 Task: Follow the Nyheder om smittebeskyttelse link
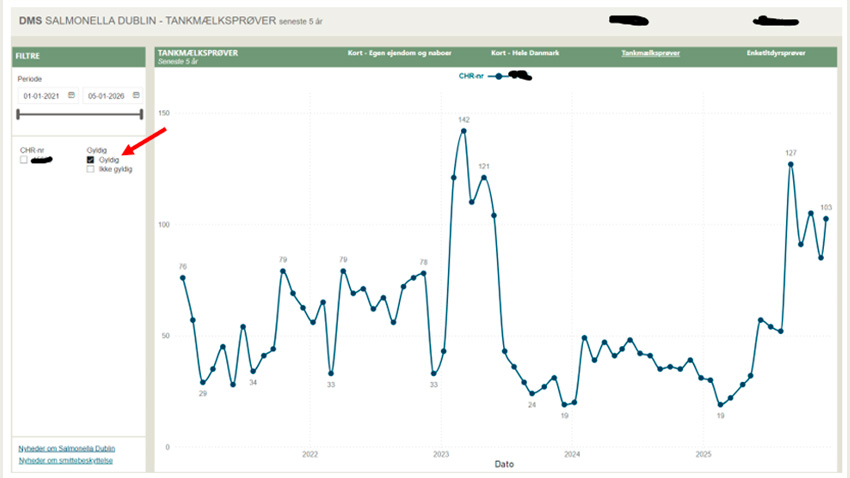(65, 460)
